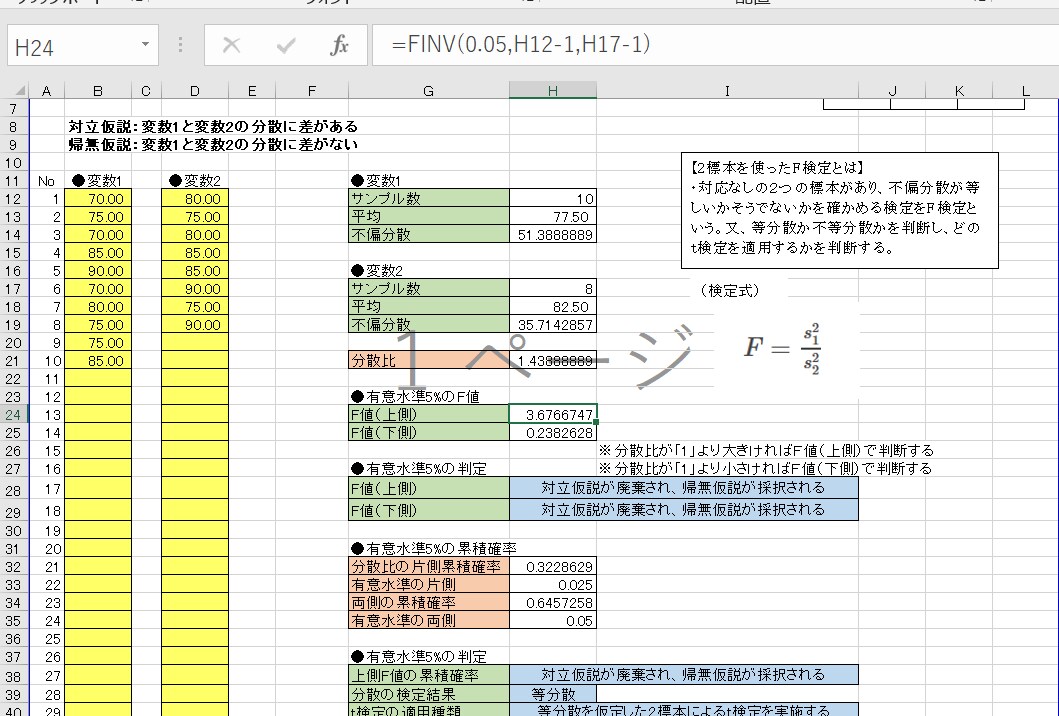Open the Name Box dropdown arrow
This screenshot has height=716, width=1059.
[x=145, y=45]
